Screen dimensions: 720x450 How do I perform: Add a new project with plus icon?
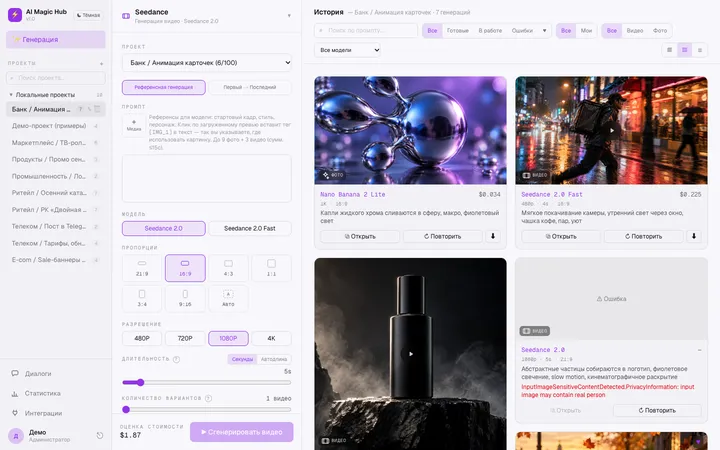coord(101,63)
